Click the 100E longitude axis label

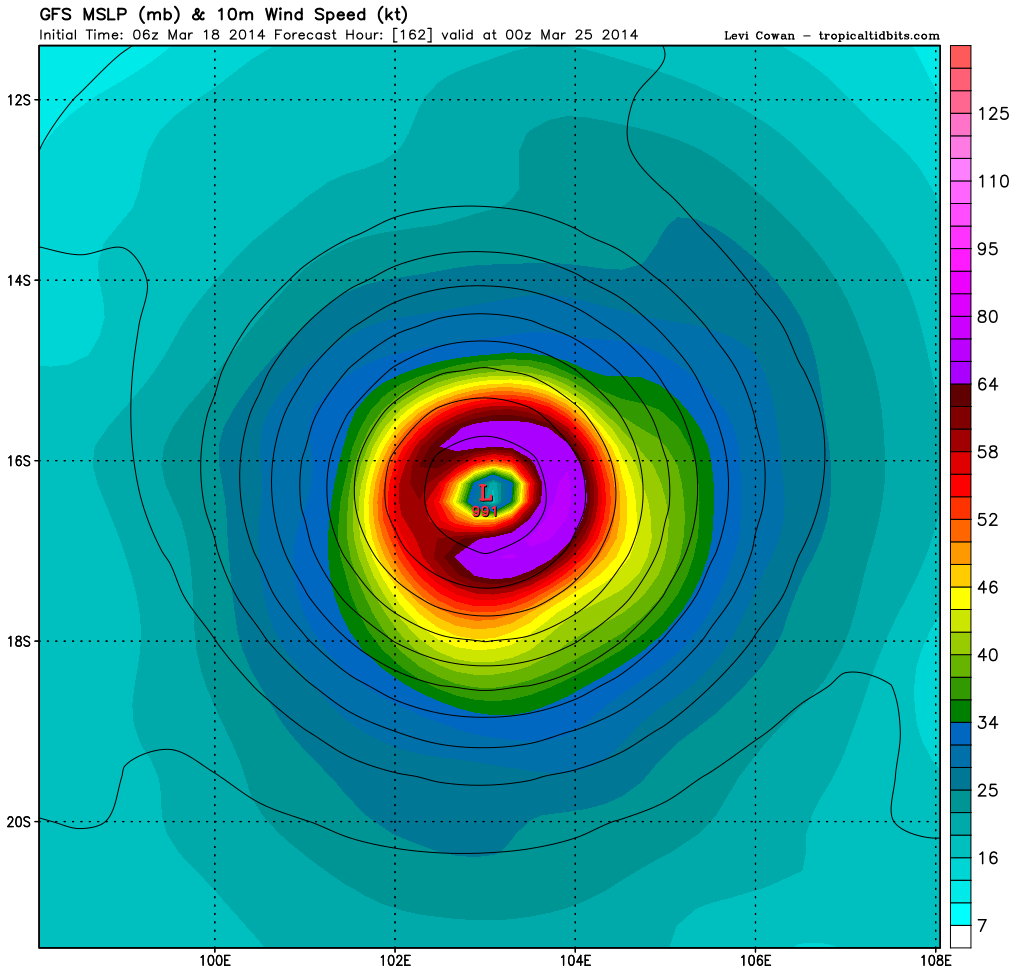(x=215, y=962)
